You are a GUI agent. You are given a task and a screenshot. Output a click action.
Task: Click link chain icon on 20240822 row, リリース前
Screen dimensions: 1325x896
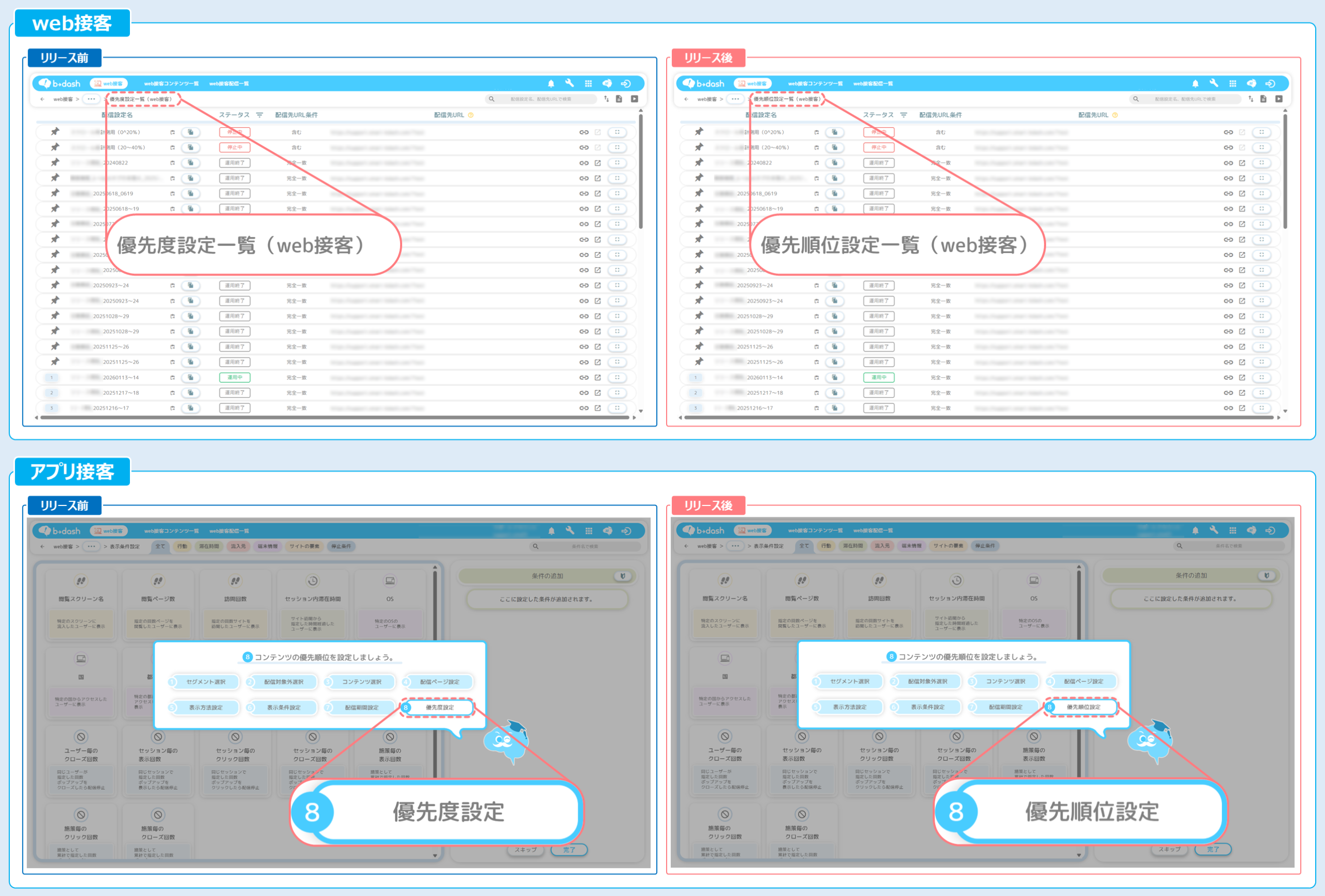point(583,163)
